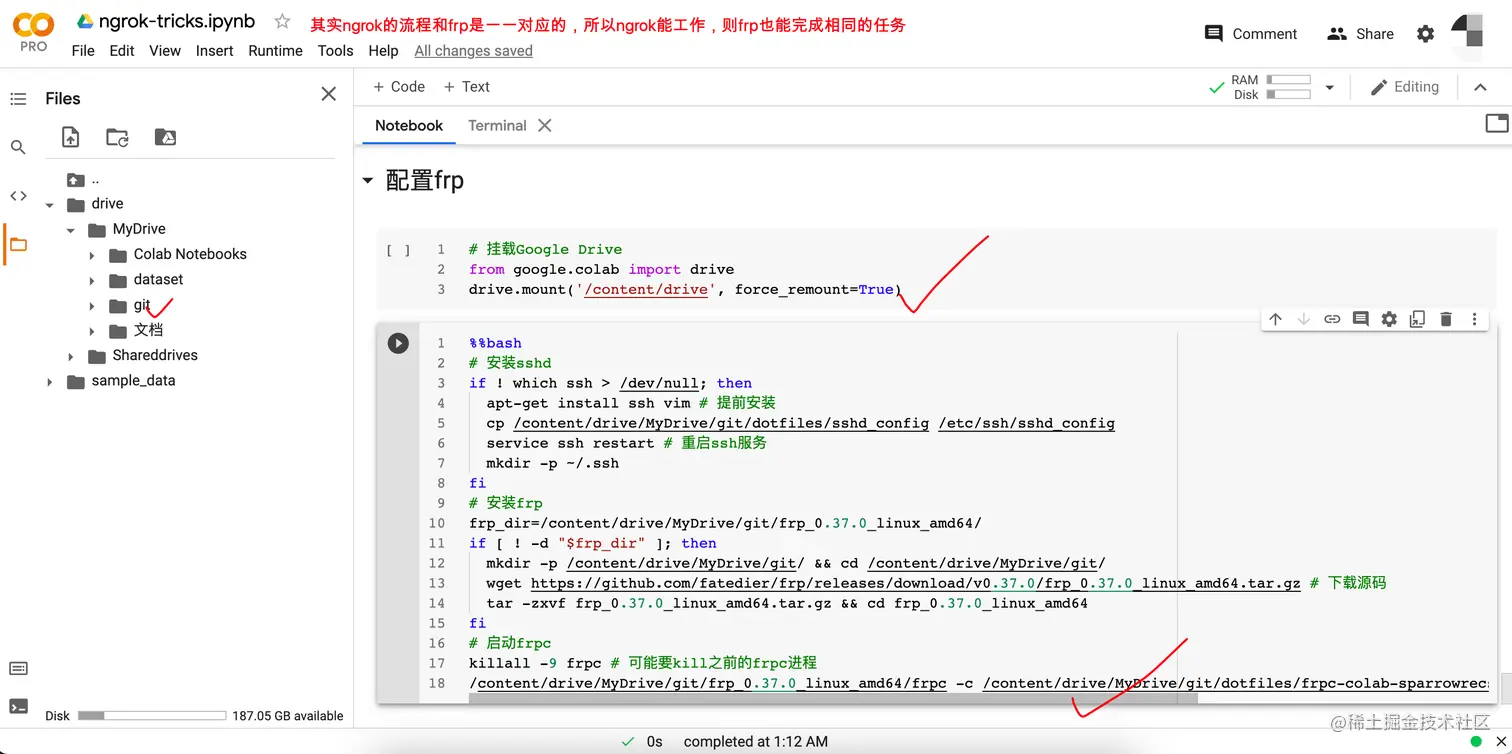Mount Google Drive via the files toolbar icon
1512x754 pixels.
(165, 137)
